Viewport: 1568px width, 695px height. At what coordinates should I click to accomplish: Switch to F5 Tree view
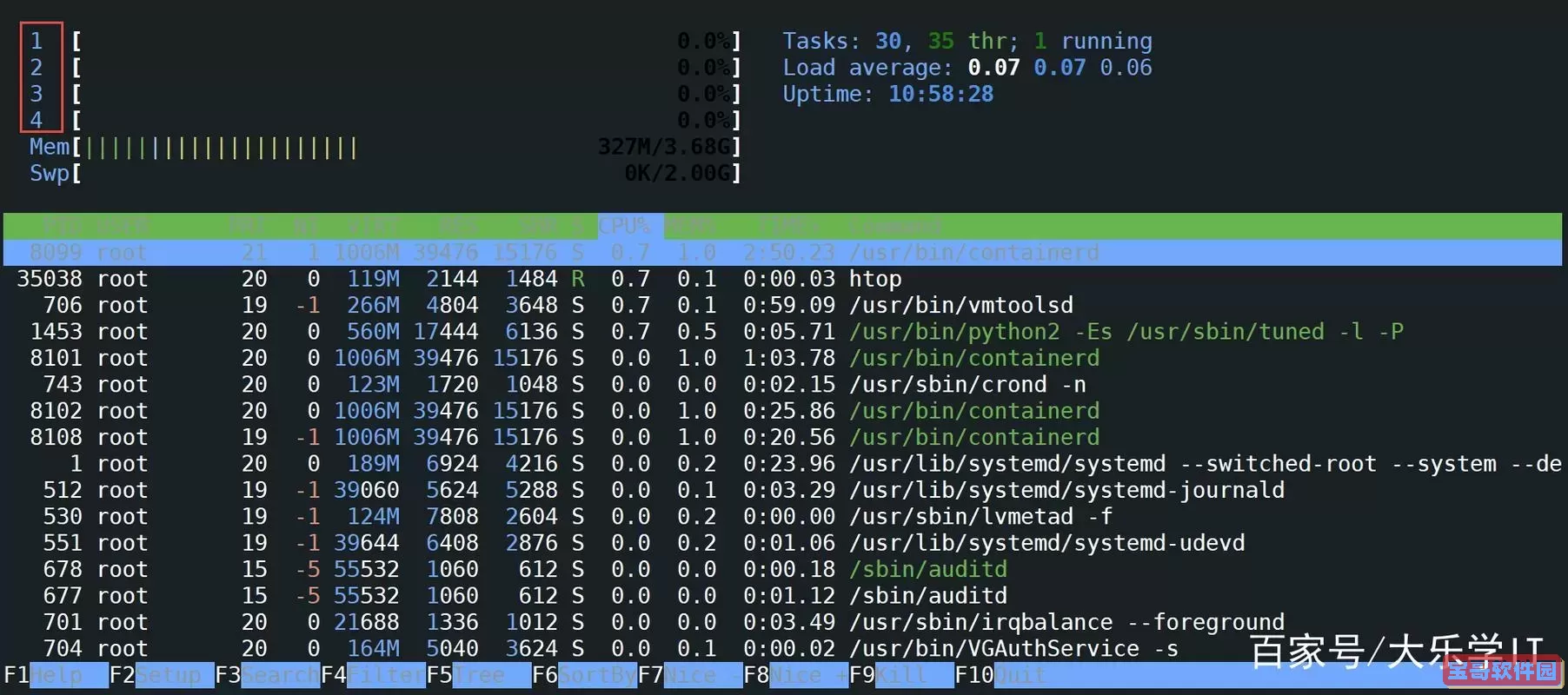coord(479,675)
